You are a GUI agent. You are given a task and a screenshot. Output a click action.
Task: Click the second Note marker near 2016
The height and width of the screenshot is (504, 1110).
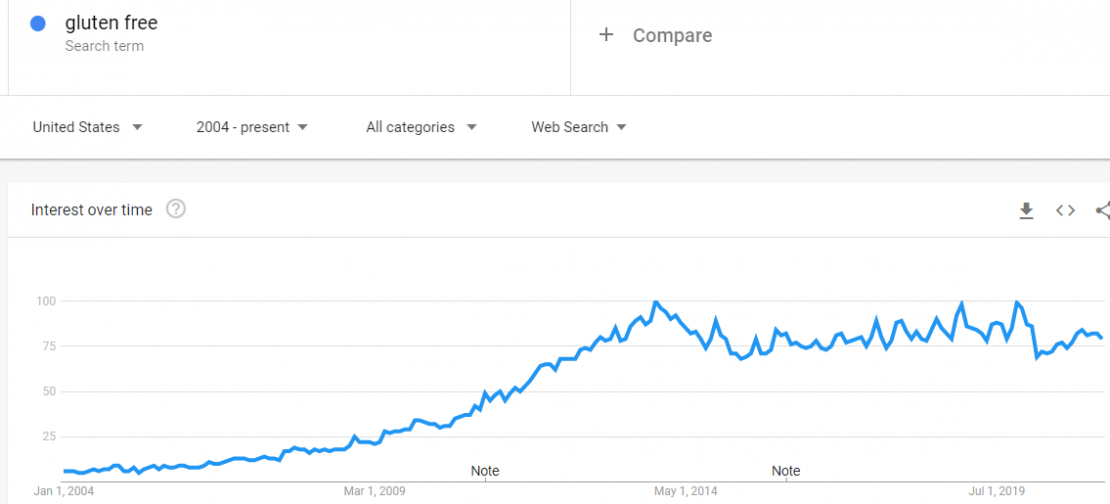[x=786, y=471]
